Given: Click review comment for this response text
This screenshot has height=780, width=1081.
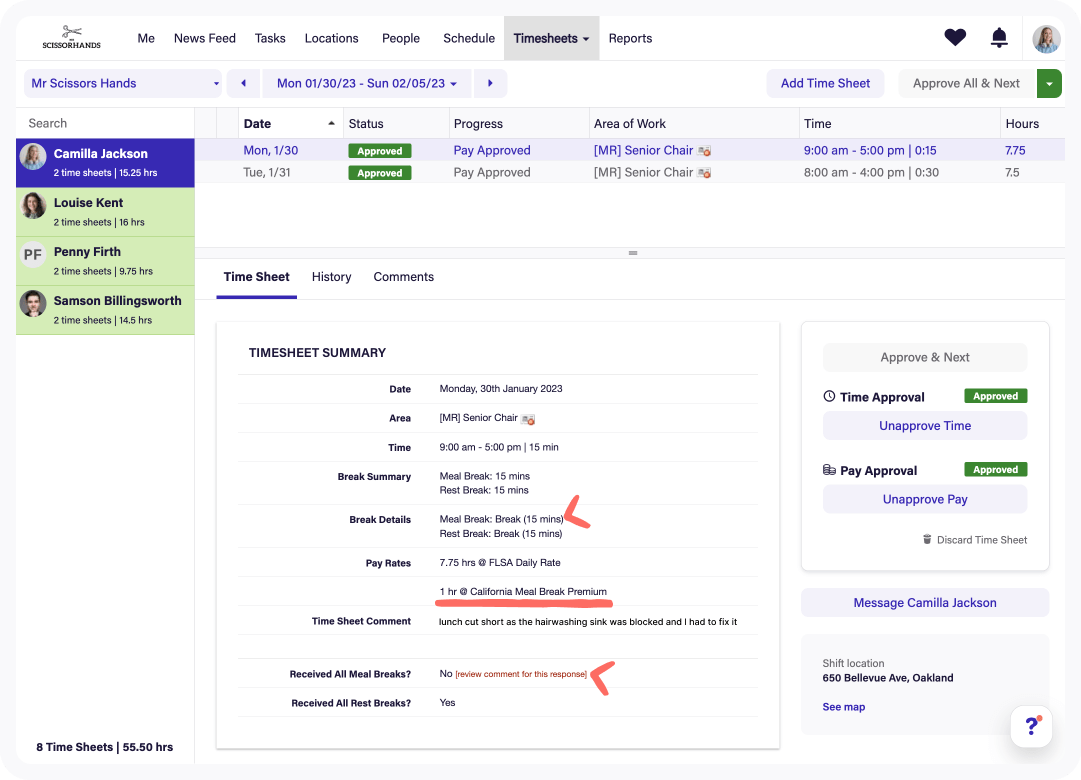Looking at the screenshot, I should [521, 674].
